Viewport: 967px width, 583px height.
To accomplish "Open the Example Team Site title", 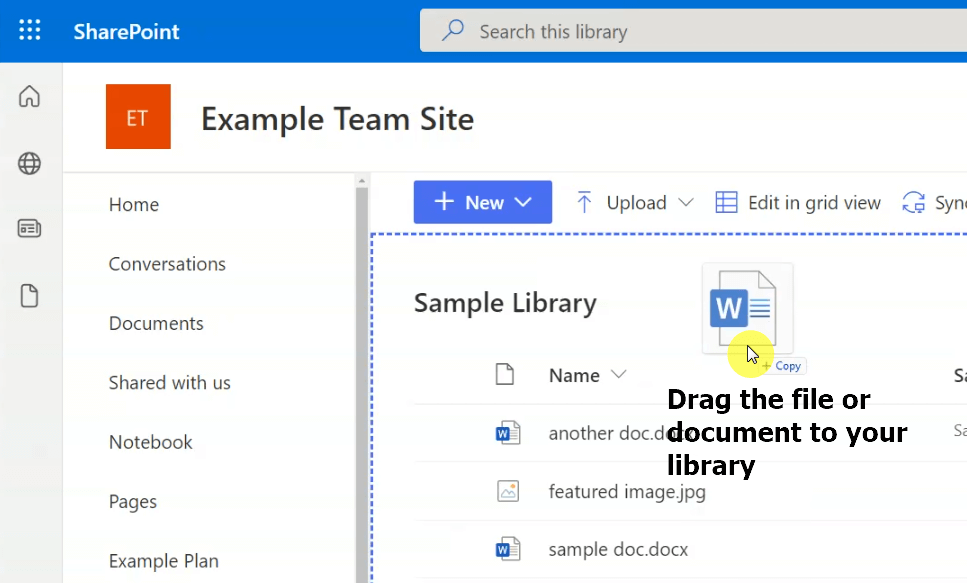I will click(x=337, y=119).
